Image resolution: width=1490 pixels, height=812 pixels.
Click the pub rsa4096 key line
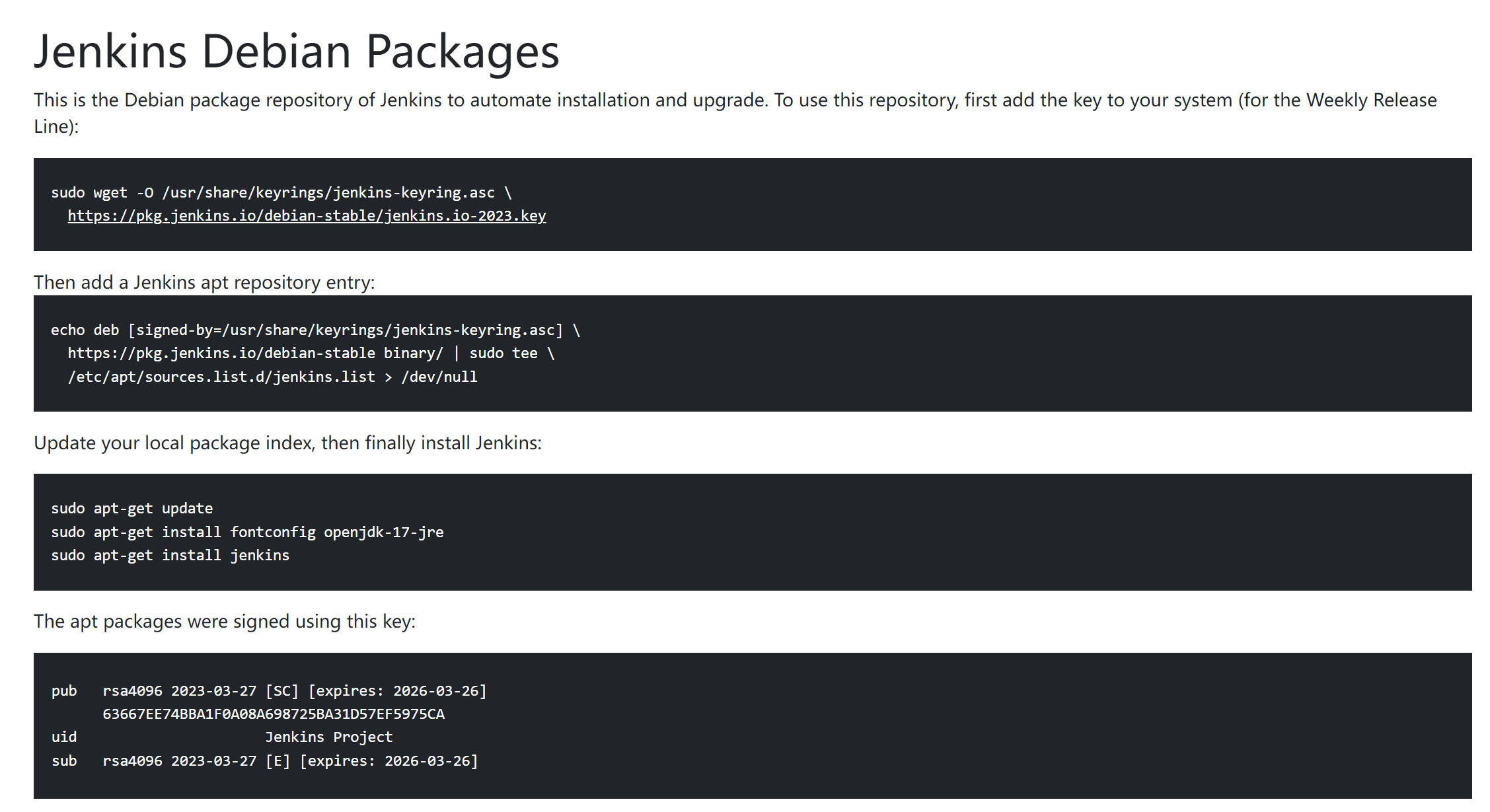coord(269,691)
